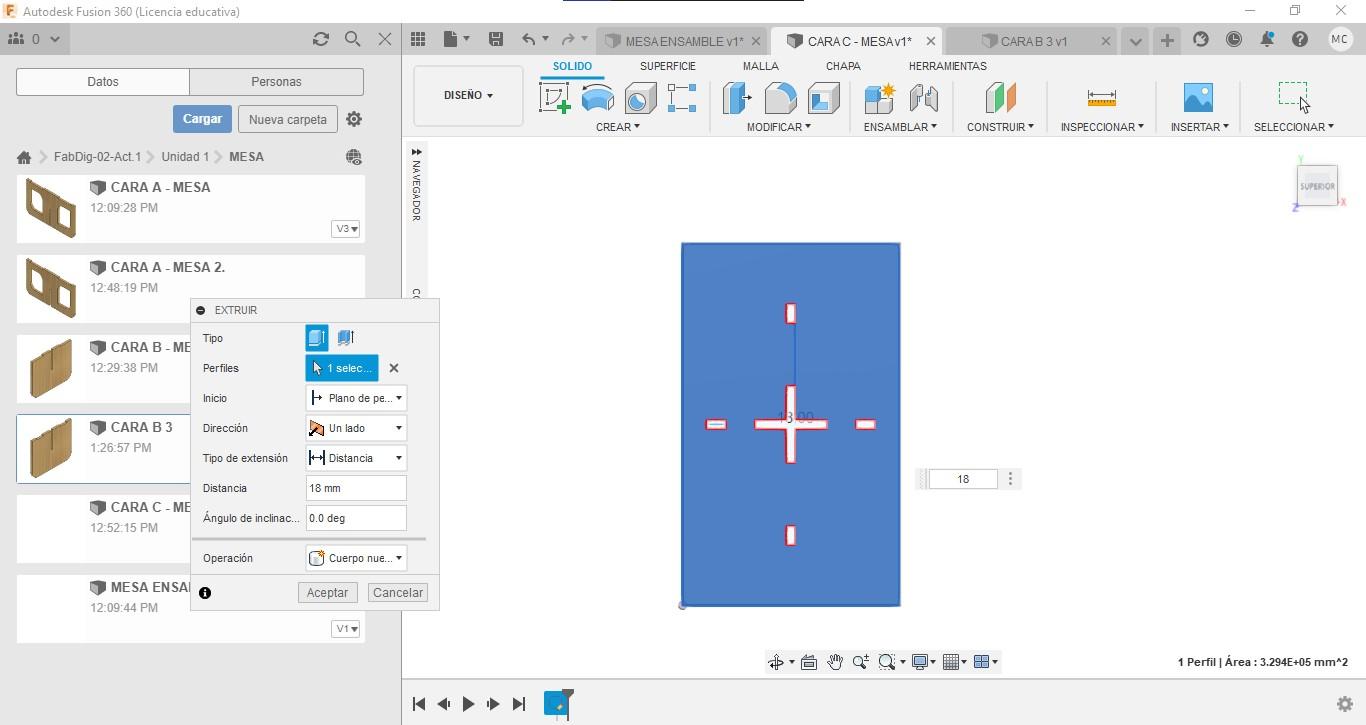Go to Unidad 1 in breadcrumb
The width and height of the screenshot is (1366, 725).
185,157
